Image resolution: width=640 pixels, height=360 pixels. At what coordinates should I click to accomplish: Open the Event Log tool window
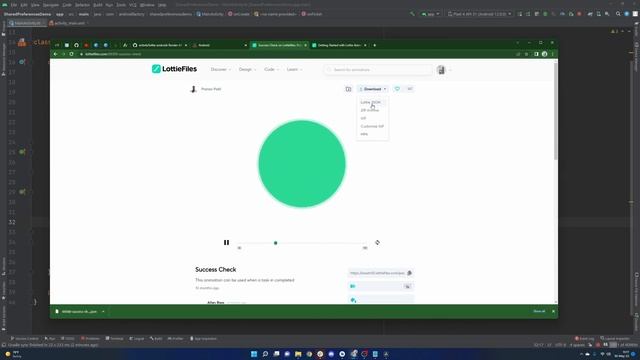pyautogui.click(x=584, y=339)
